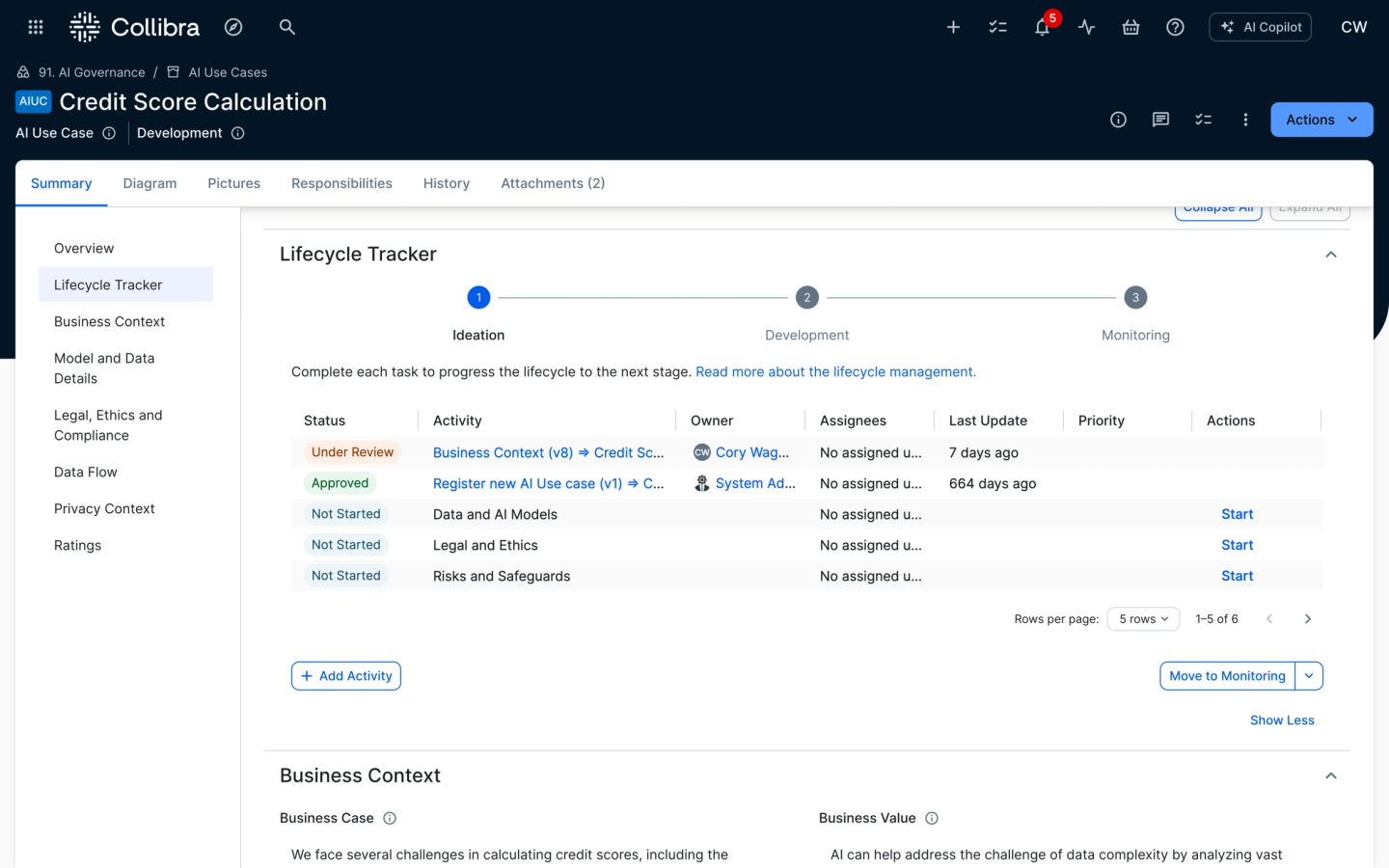
Task: Open the activity pulse icon
Action: tap(1086, 27)
